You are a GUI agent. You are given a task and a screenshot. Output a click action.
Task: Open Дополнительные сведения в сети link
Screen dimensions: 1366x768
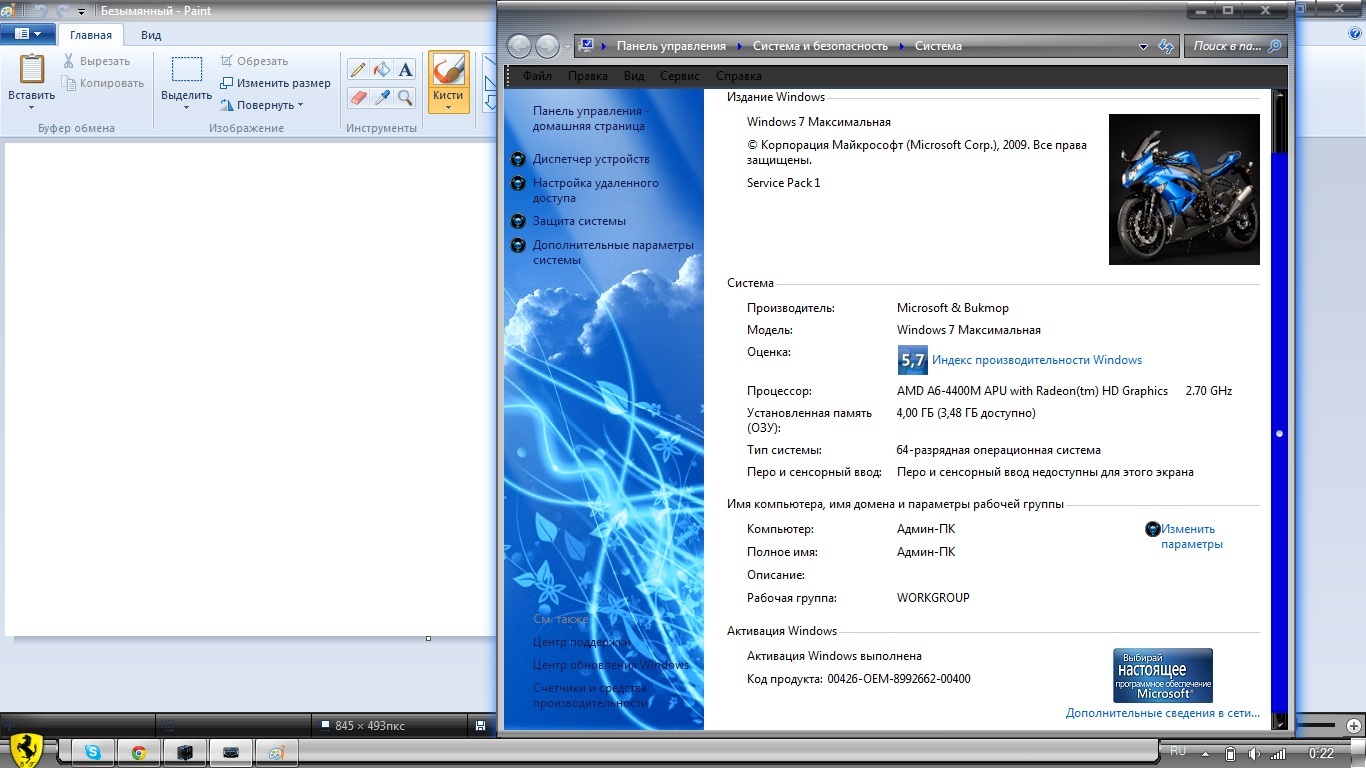[1163, 713]
